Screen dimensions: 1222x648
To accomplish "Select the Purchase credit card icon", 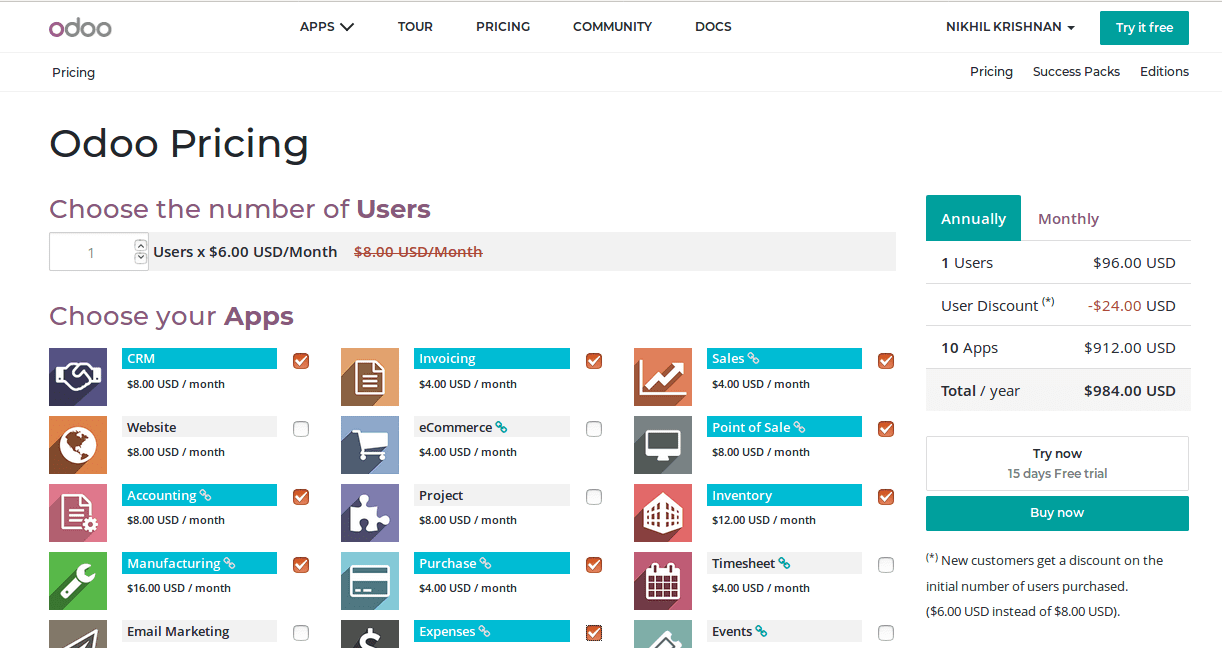I will [x=370, y=581].
